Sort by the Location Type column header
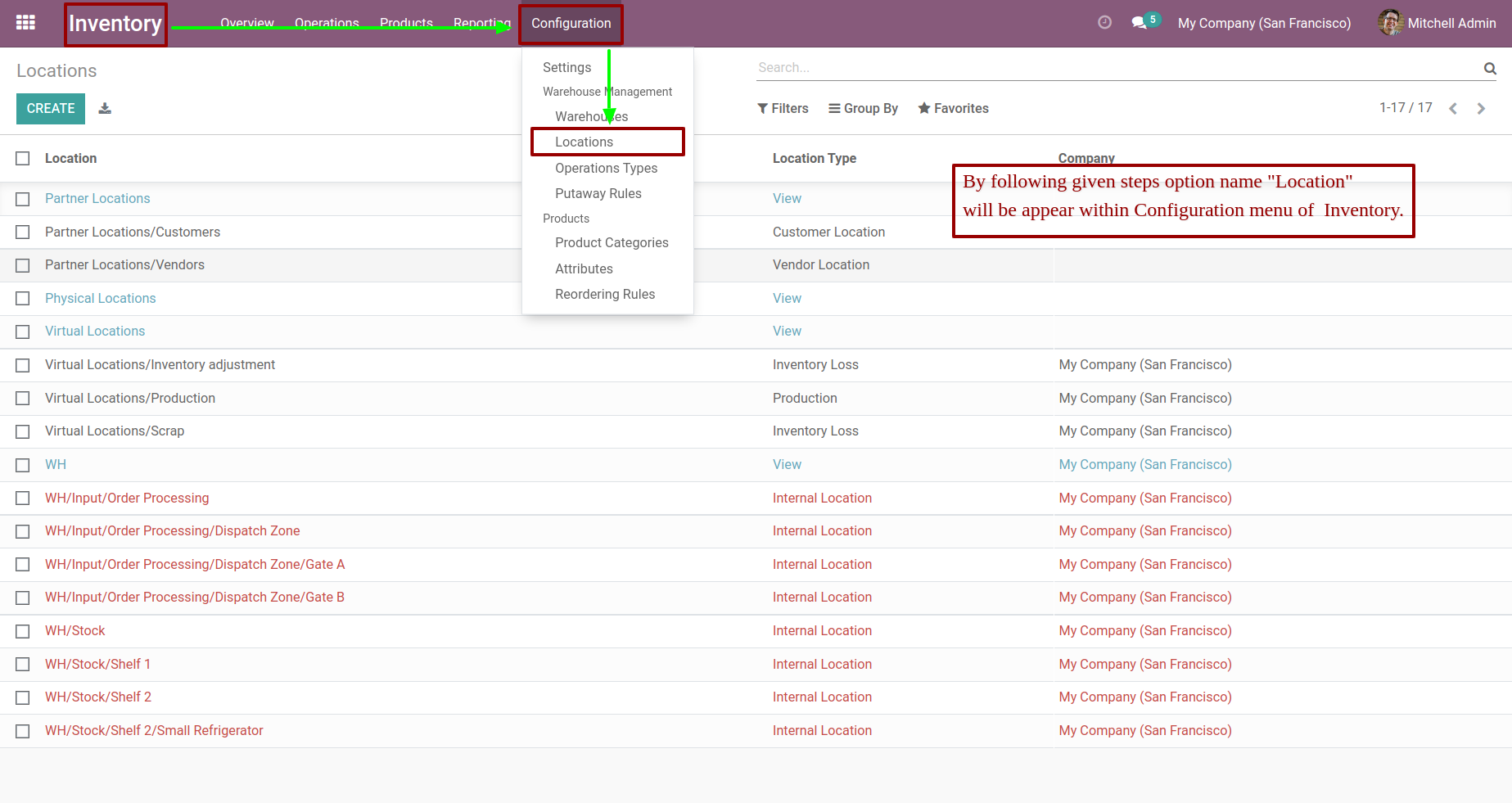The image size is (1512, 803). click(x=814, y=158)
